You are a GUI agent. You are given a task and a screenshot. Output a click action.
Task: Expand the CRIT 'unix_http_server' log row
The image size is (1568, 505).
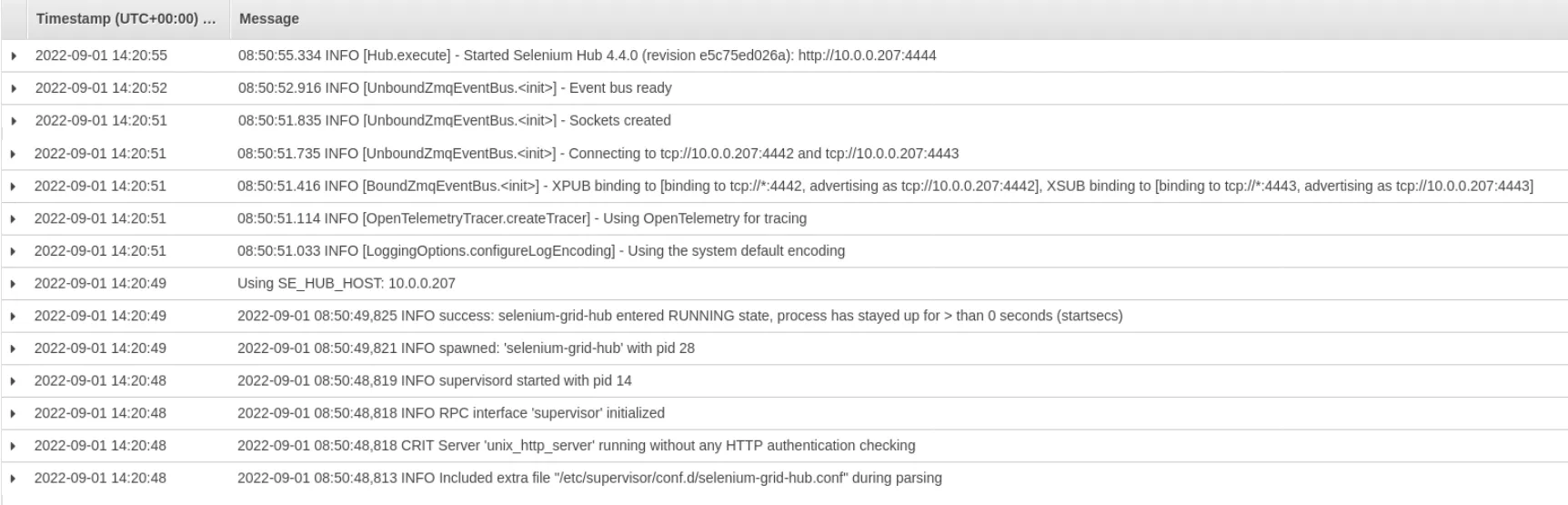click(14, 446)
